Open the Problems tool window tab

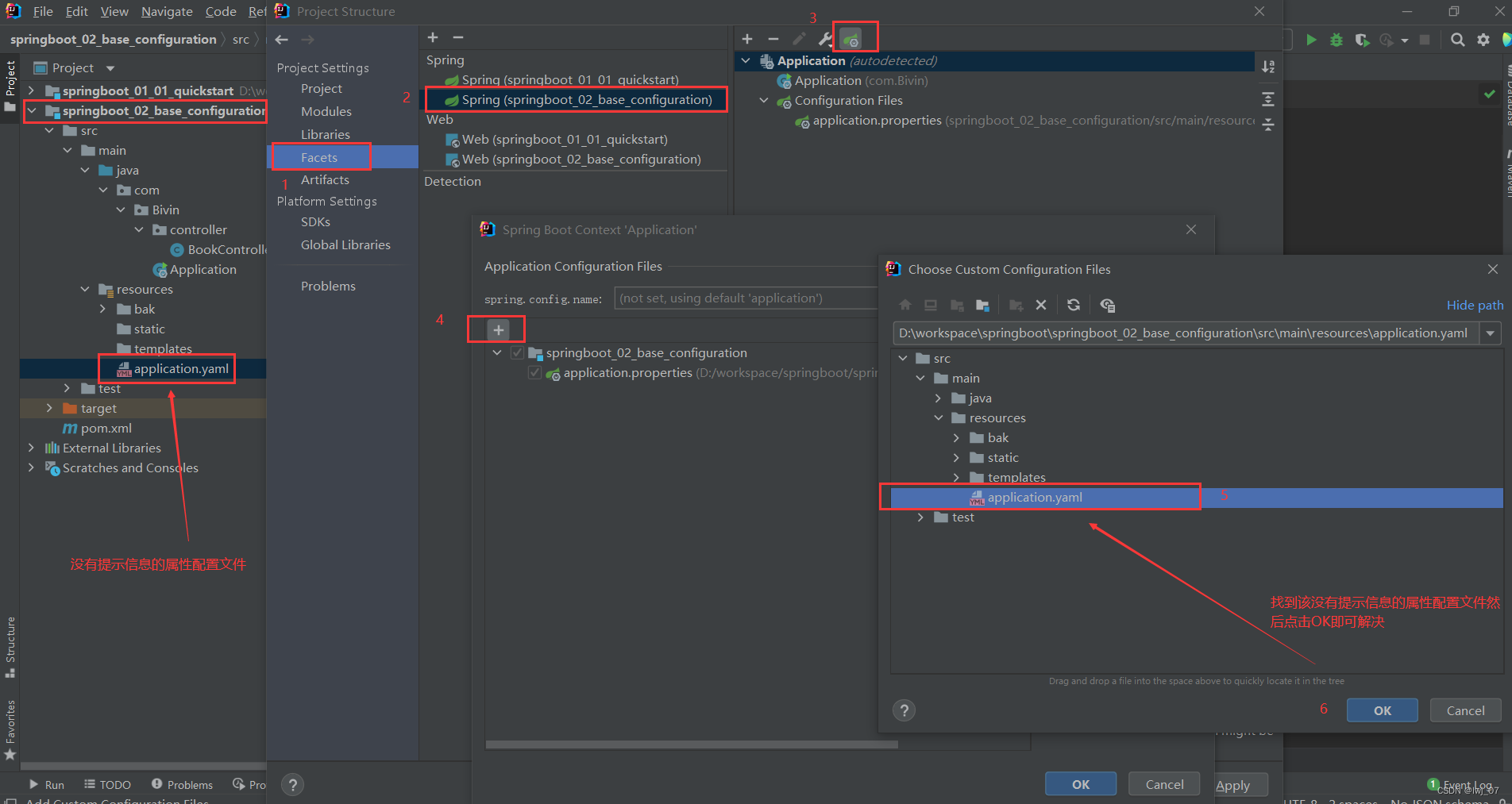click(182, 785)
